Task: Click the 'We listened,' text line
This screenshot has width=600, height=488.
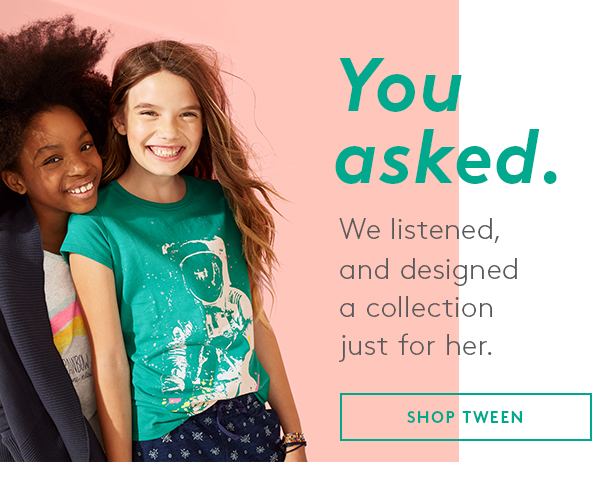Action: click(420, 230)
